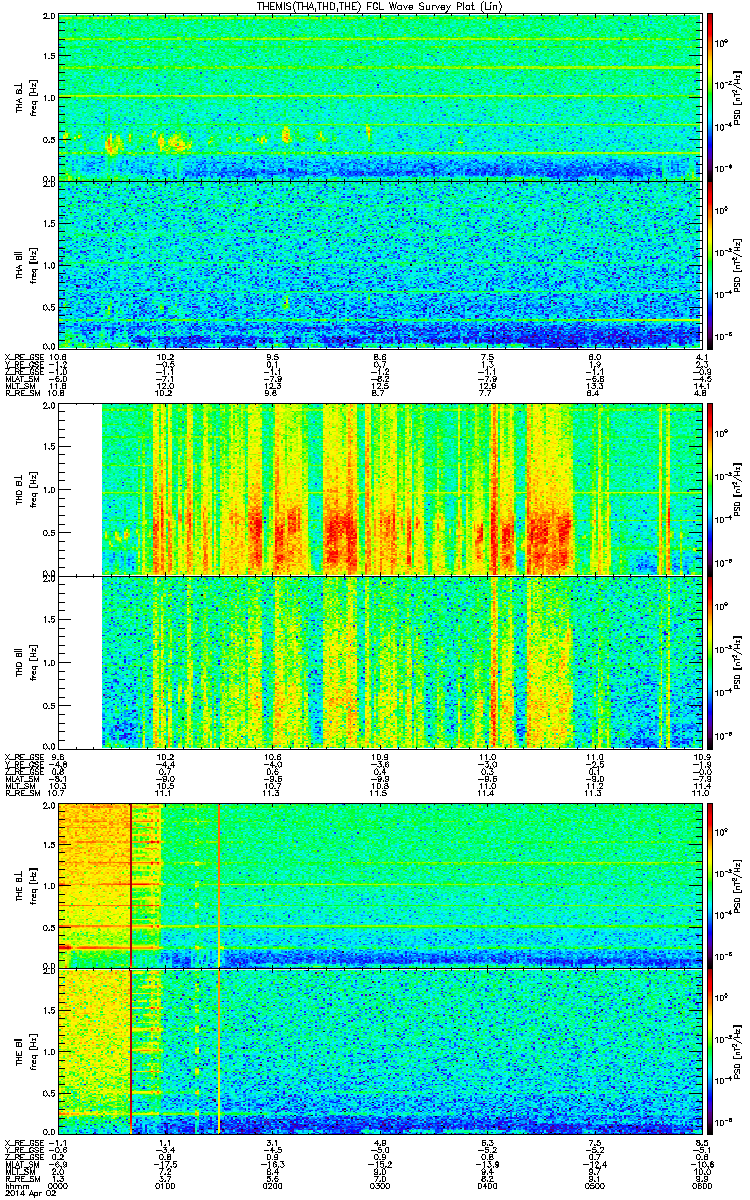Screen dimensions: 750x1200
Task: Click the THD BL spectrogram panel
Action: point(380,490)
